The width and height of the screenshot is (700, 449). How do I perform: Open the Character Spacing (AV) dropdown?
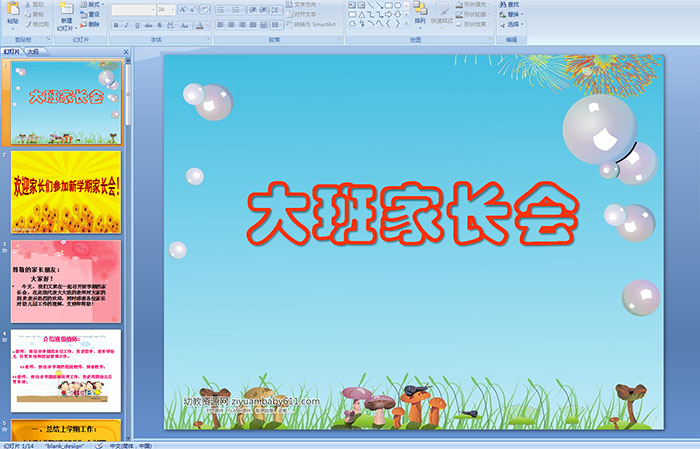click(x=171, y=25)
